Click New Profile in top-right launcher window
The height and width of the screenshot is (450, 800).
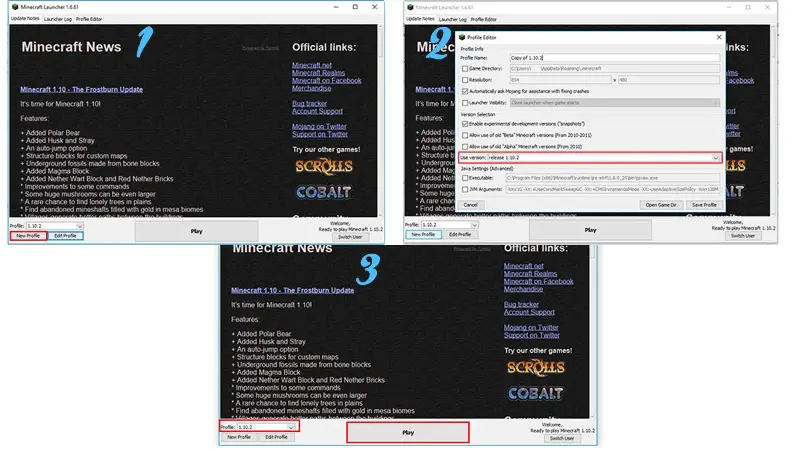[x=423, y=234]
